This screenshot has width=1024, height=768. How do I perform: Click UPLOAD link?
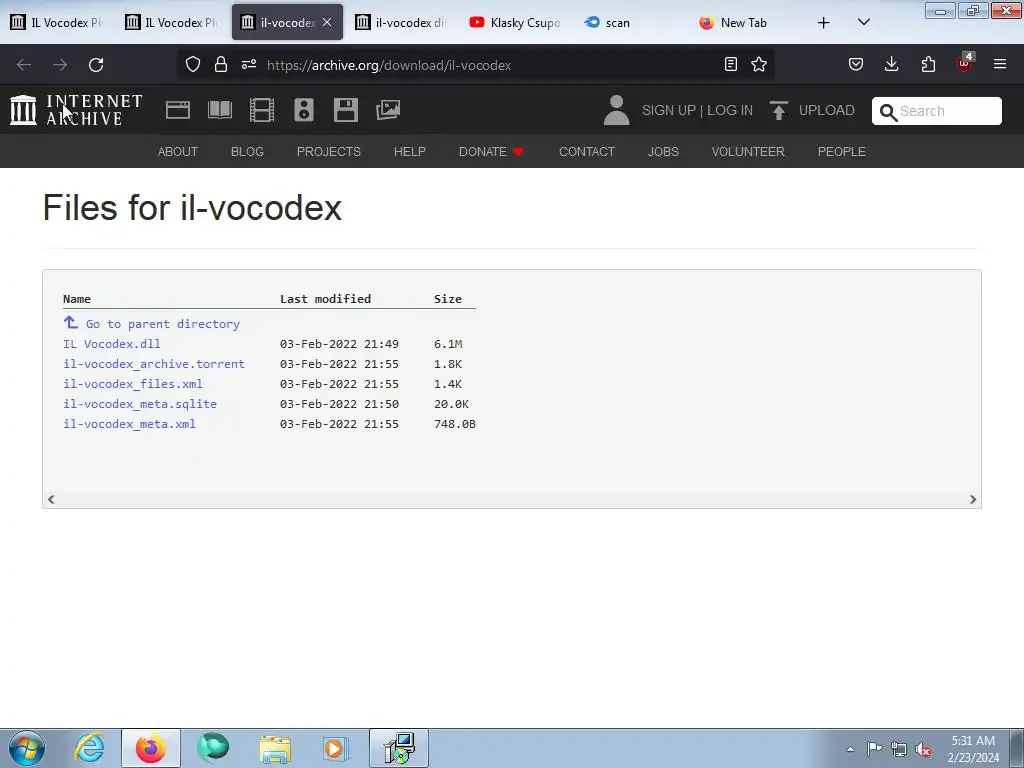coord(826,110)
